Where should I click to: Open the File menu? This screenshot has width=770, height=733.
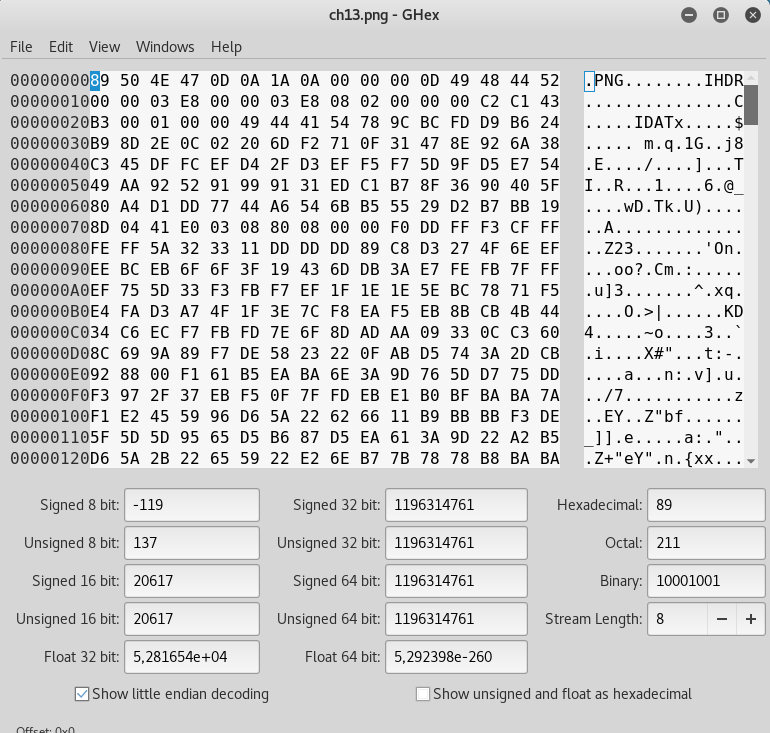click(21, 47)
